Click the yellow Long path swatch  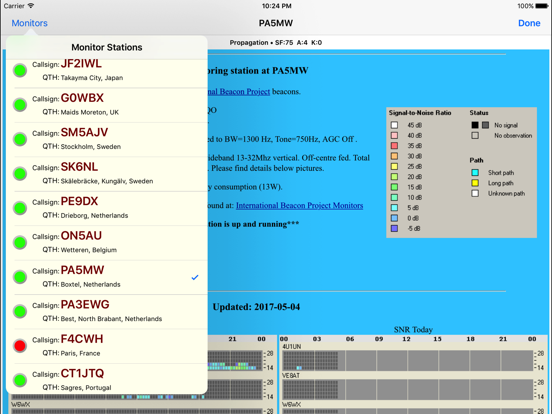coord(475,183)
